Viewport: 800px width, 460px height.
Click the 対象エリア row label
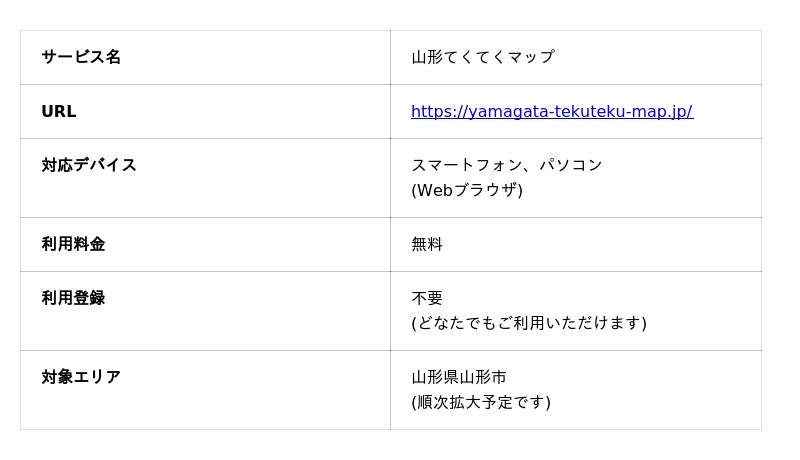tap(81, 377)
